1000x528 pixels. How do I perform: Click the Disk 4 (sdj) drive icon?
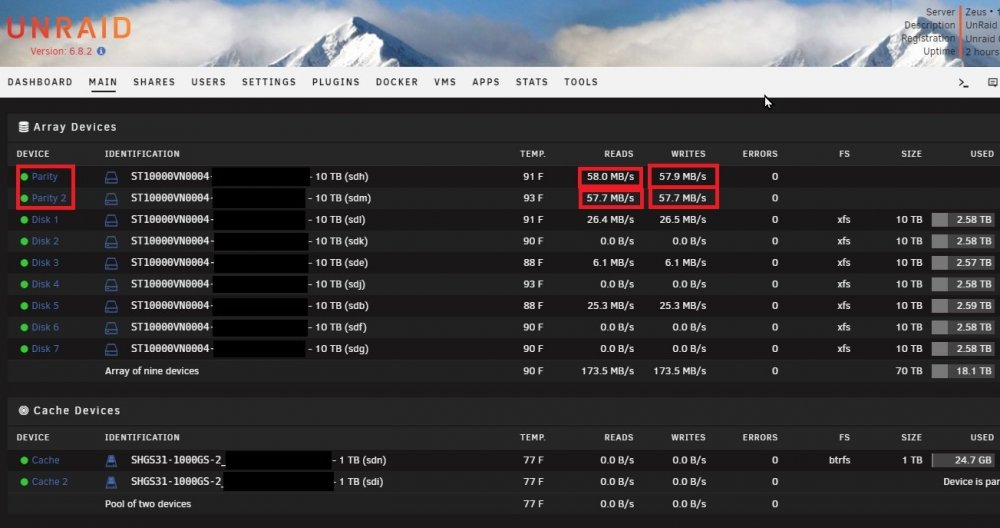(x=112, y=284)
